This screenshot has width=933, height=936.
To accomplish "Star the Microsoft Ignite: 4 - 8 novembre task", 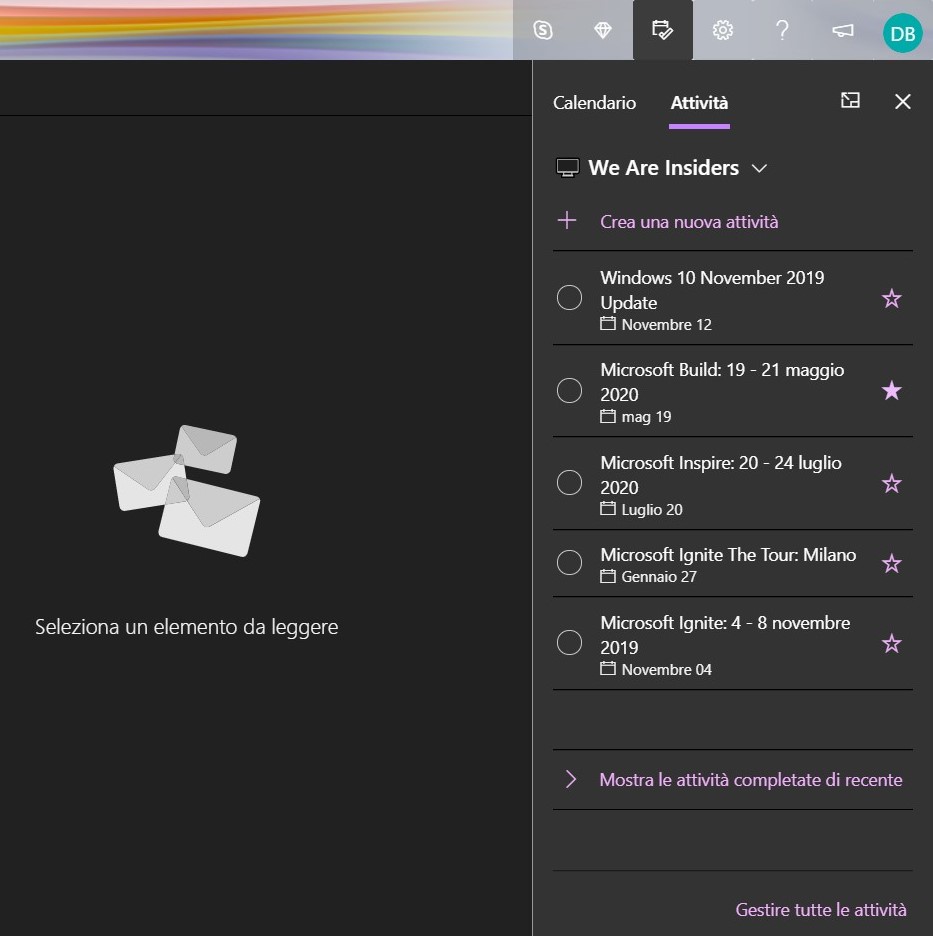I will (x=891, y=644).
